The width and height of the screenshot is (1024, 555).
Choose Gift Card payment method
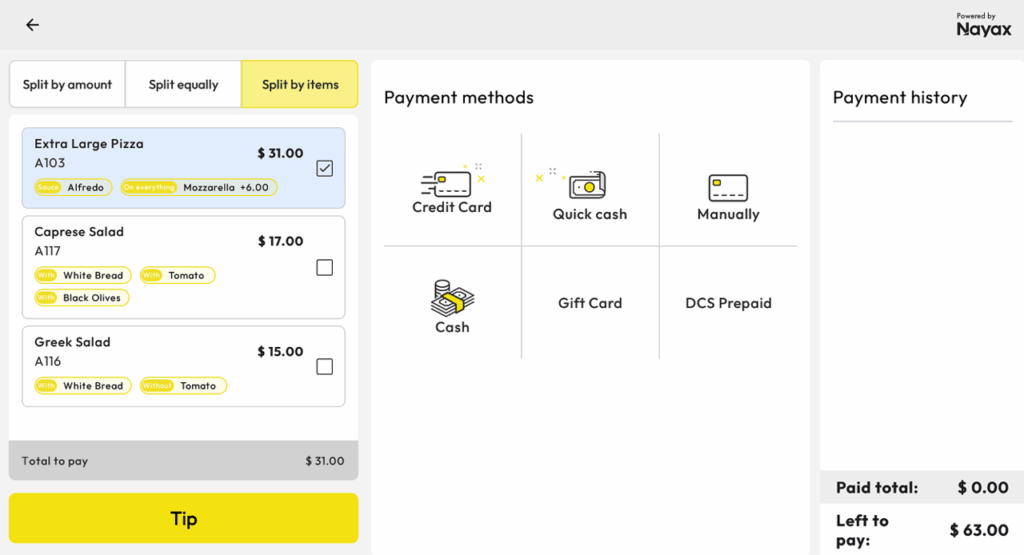click(x=590, y=303)
